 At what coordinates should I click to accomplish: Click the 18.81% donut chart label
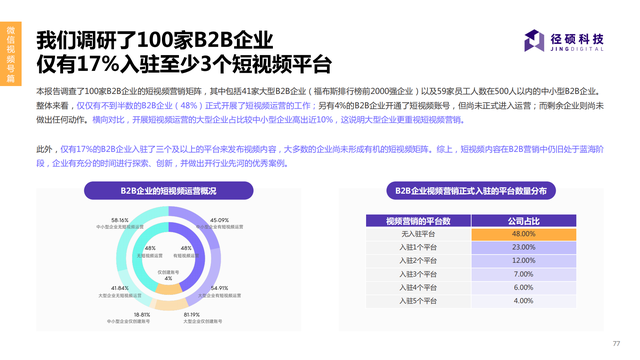point(142,315)
